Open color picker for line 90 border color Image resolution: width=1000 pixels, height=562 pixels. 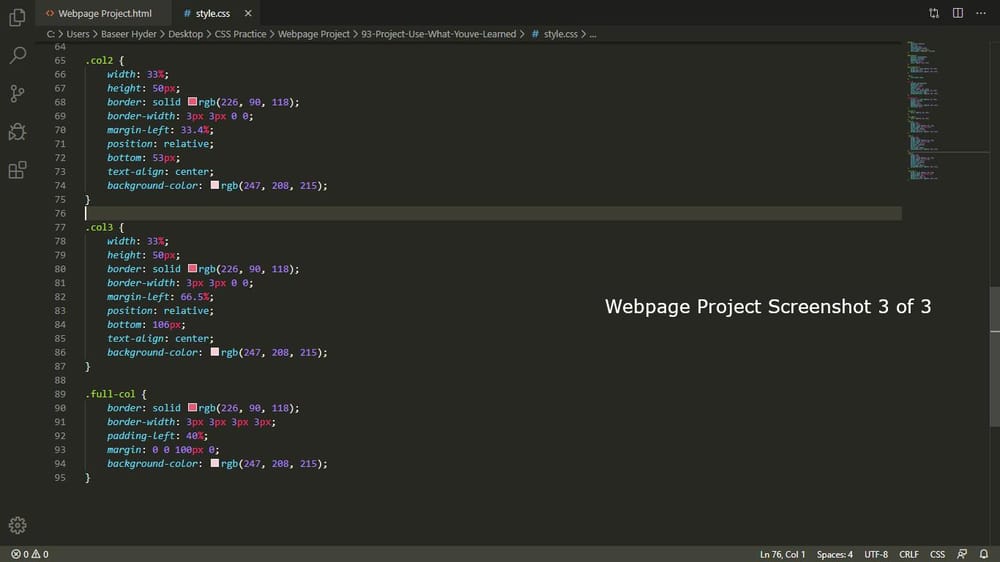(x=192, y=408)
